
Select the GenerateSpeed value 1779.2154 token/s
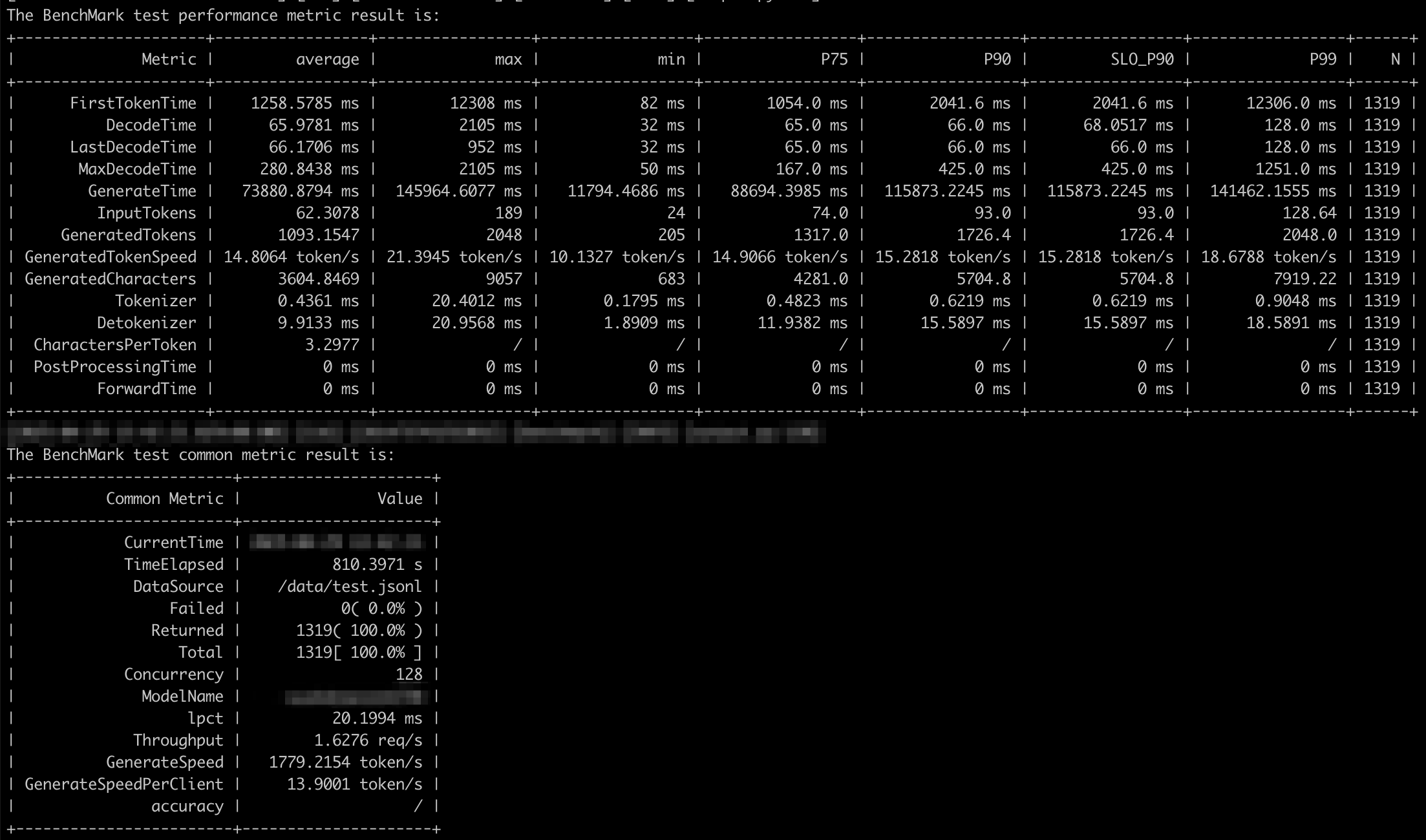[x=346, y=762]
